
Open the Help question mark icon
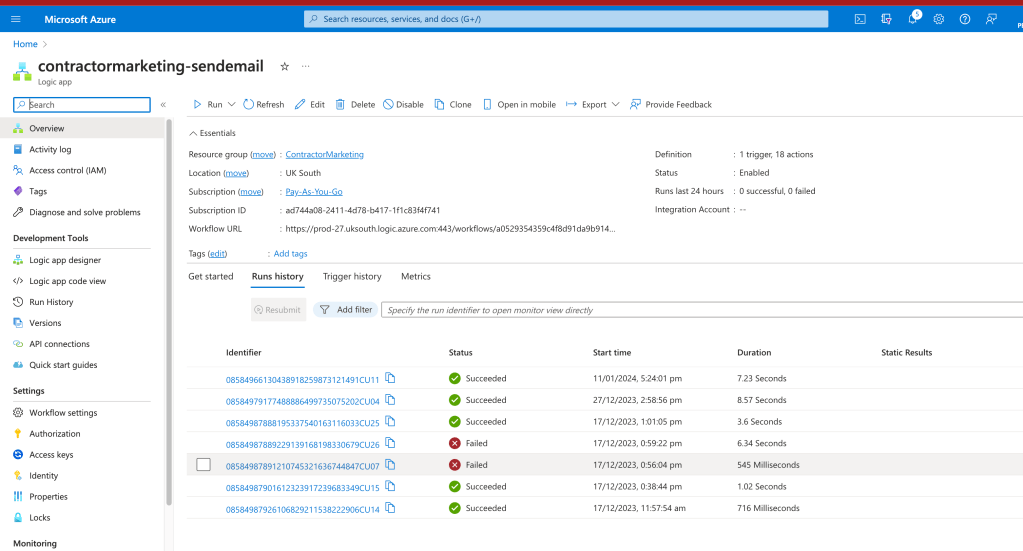tap(964, 19)
